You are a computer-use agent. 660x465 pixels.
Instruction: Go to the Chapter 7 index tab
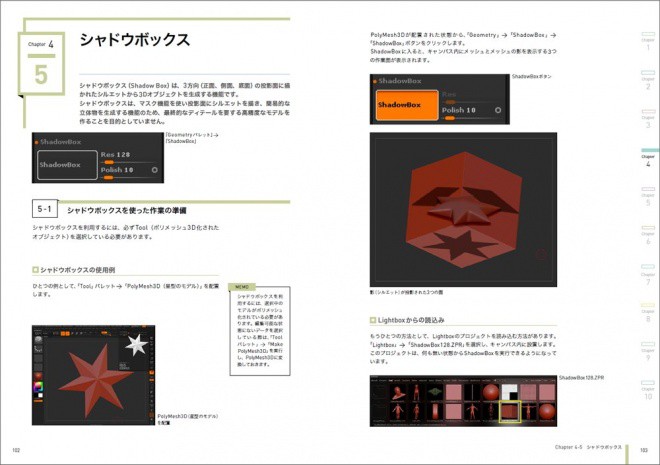[x=648, y=275]
